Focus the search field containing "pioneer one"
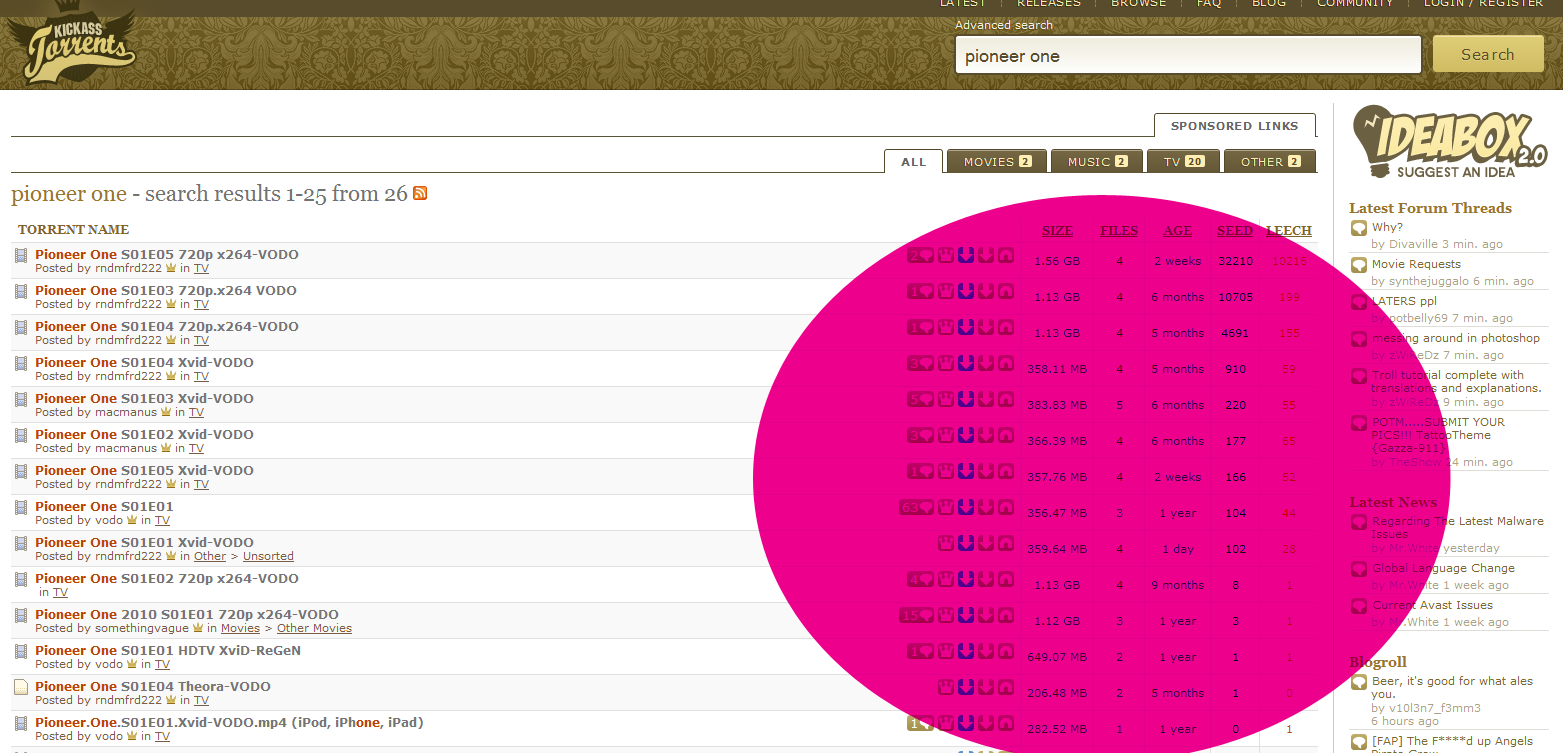Viewport: 1563px width, 753px height. pos(1187,56)
